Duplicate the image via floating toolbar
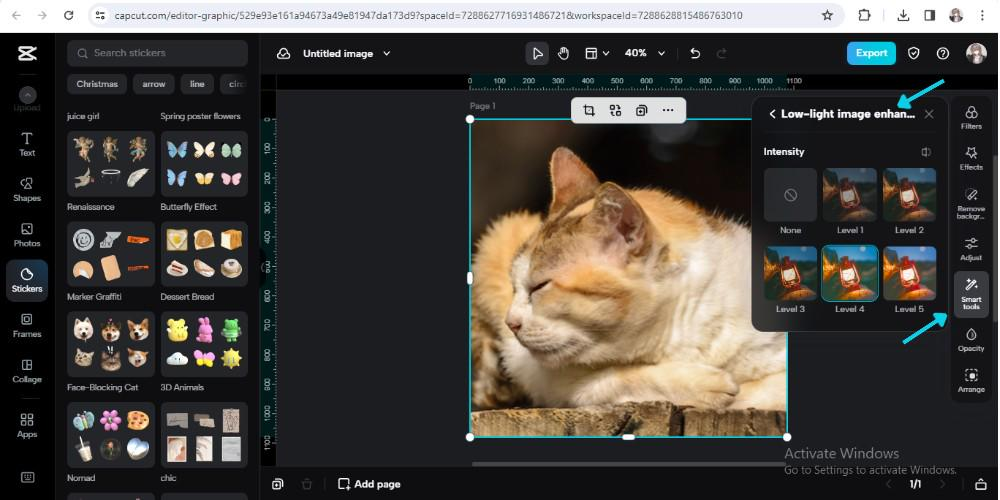 pos(642,110)
